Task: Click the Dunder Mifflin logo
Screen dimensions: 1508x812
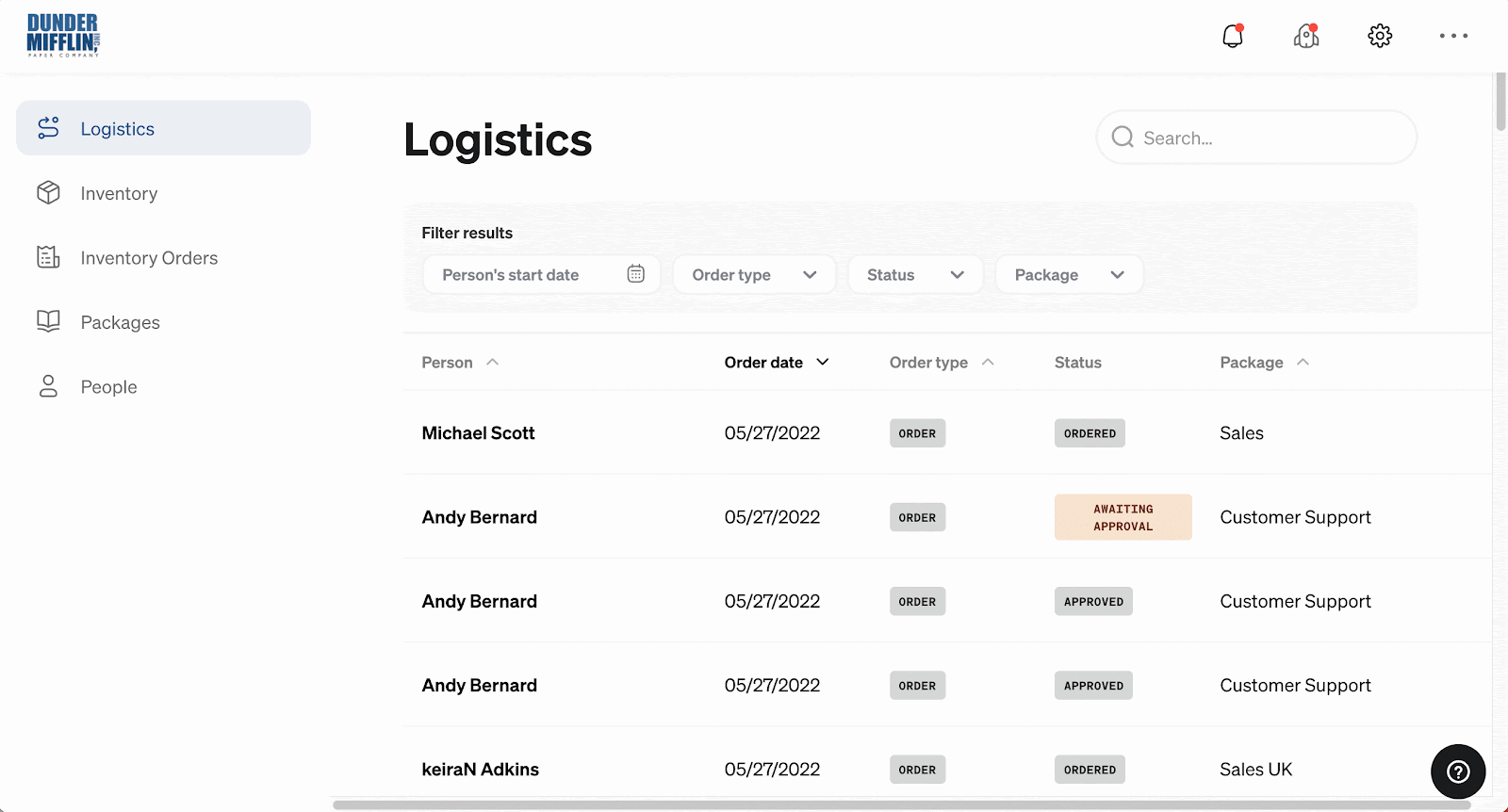Action: [x=63, y=36]
